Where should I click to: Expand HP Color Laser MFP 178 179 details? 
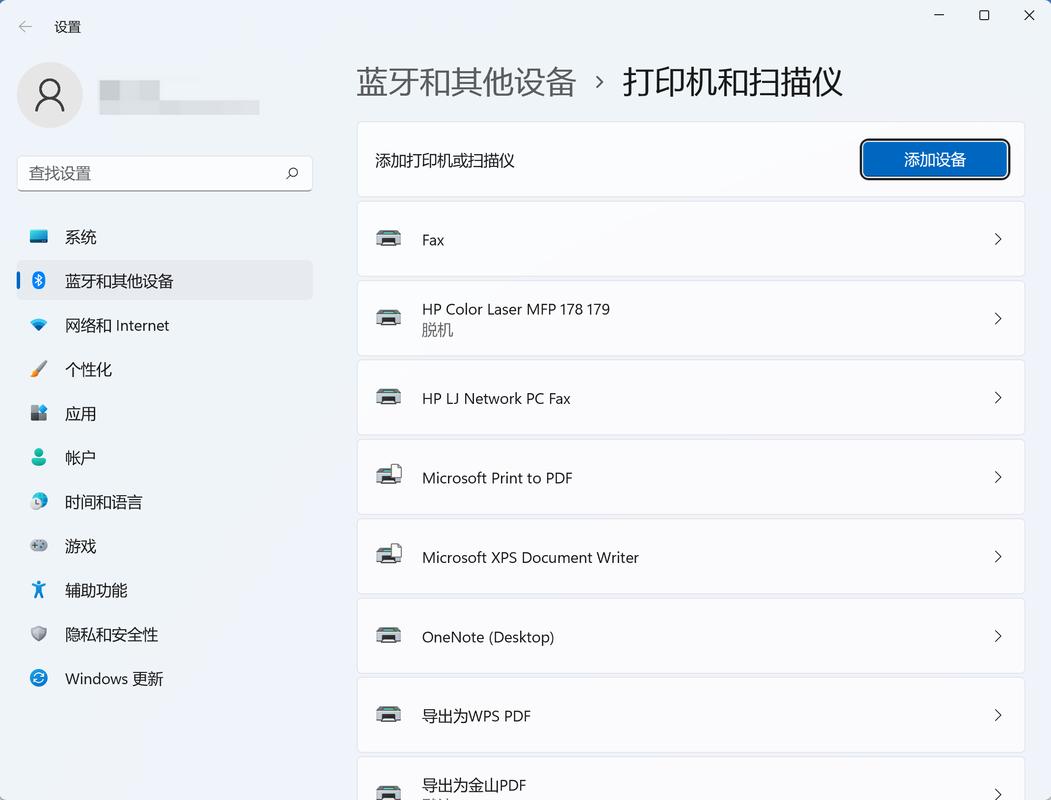click(x=997, y=318)
